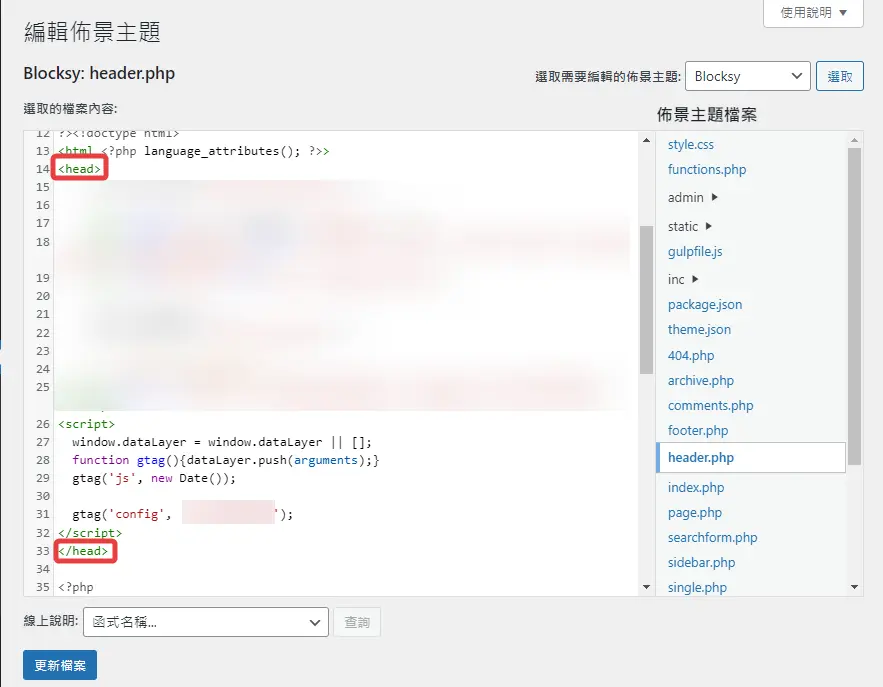Viewport: 883px width, 687px height.
Task: Click the file list scroll down arrow
Action: (x=854, y=587)
